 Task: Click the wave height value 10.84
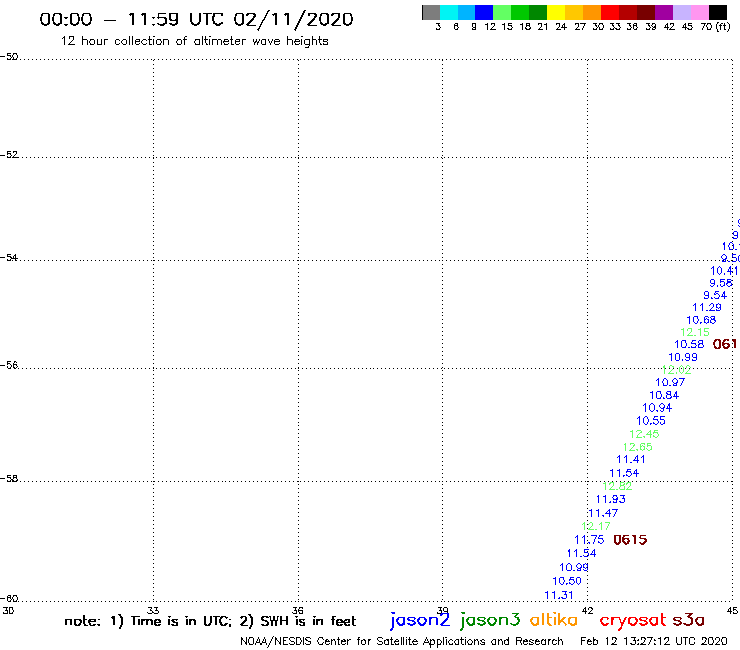click(664, 395)
